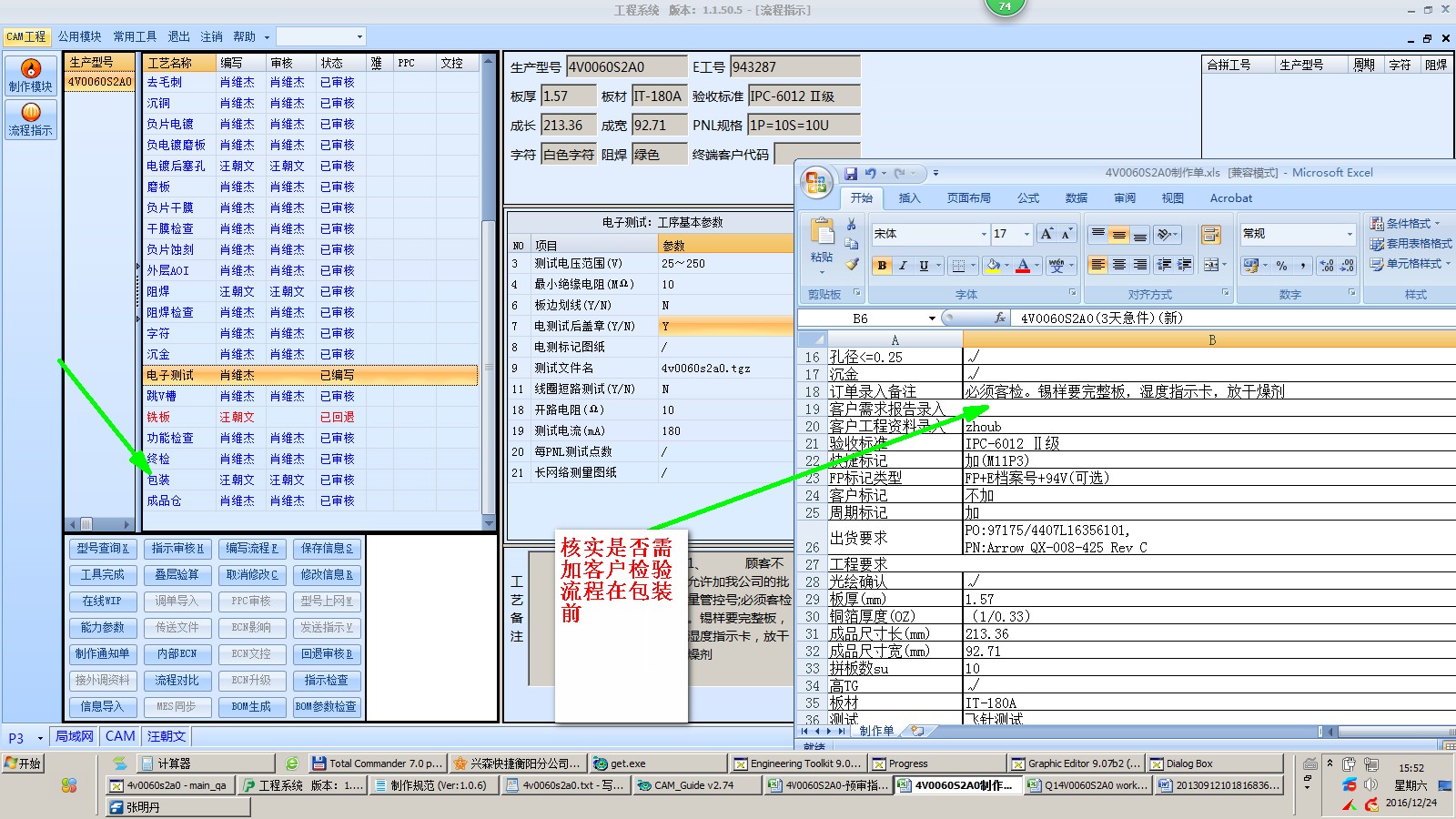Click the phonetic guide wén icon
Viewport: 1456px width, 819px height.
click(x=1056, y=265)
